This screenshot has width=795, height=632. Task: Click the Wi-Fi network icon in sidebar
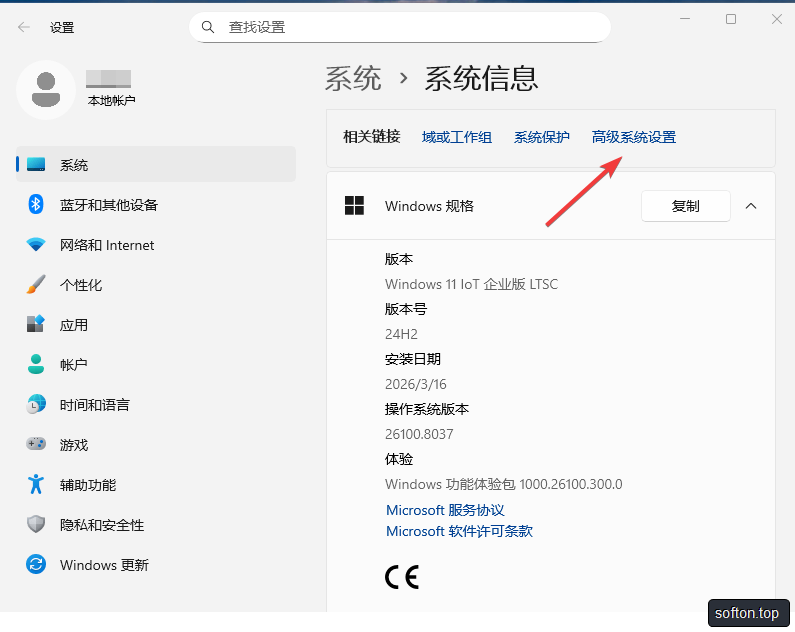point(36,245)
